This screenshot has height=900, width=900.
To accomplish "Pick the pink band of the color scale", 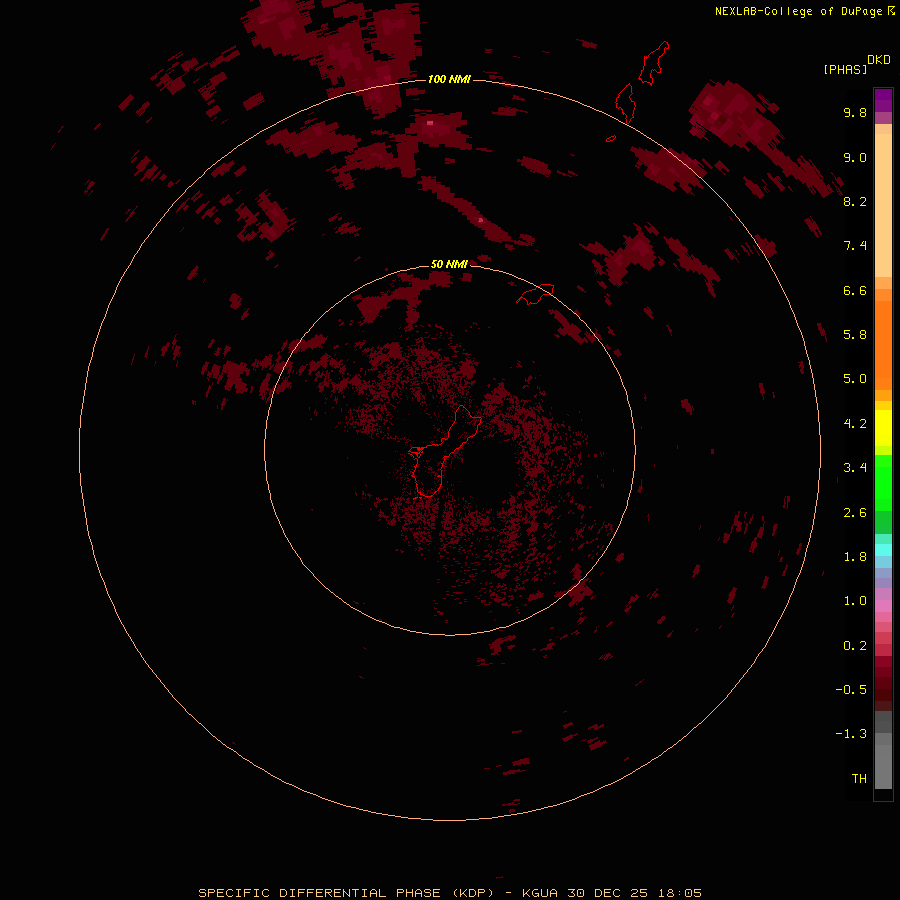I will tap(883, 606).
